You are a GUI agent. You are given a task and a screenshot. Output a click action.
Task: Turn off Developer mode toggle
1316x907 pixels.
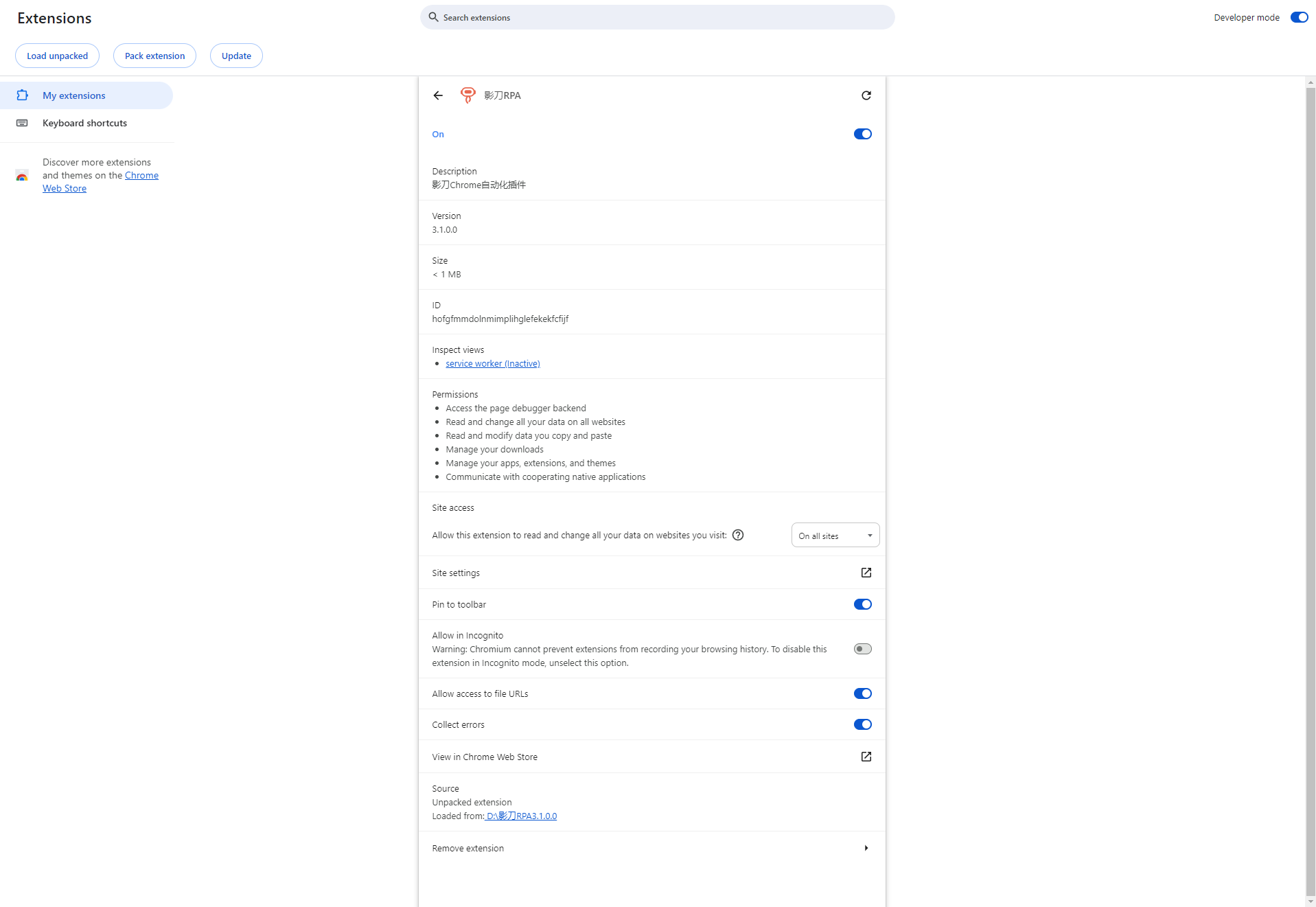click(1299, 17)
